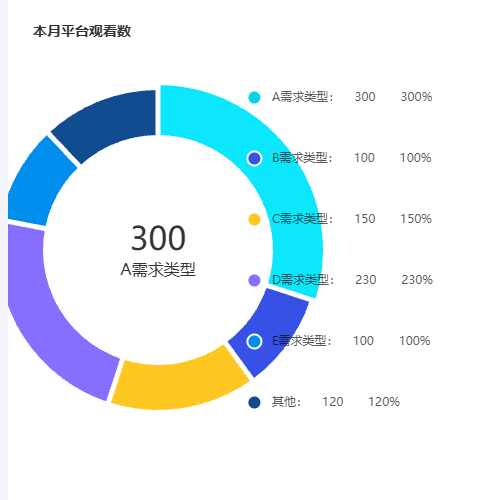The image size is (500, 500).
Task: Toggle E需求类型 legend label
Action: click(x=302, y=341)
